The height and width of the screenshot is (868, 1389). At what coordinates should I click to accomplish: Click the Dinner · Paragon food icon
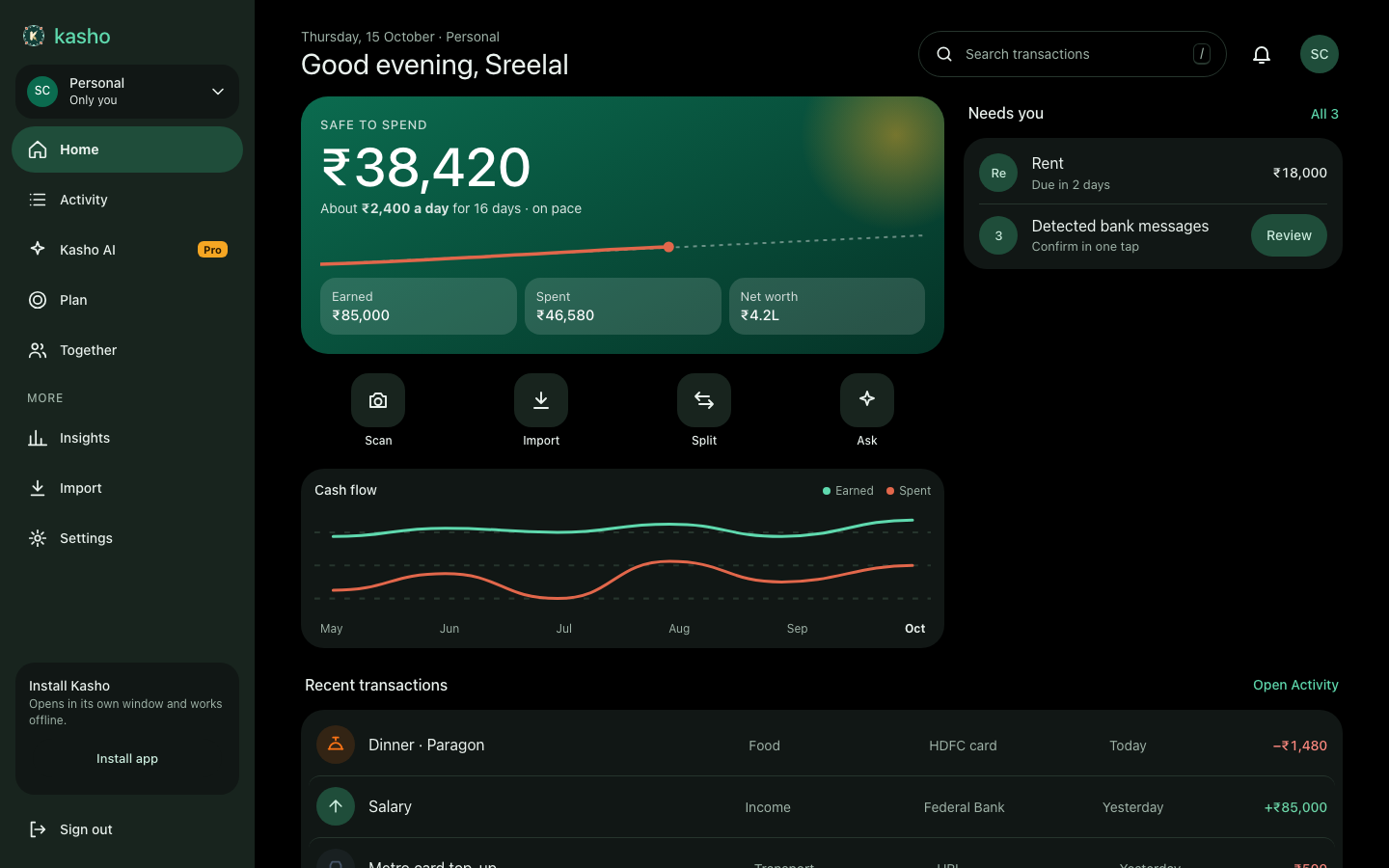[x=336, y=745]
